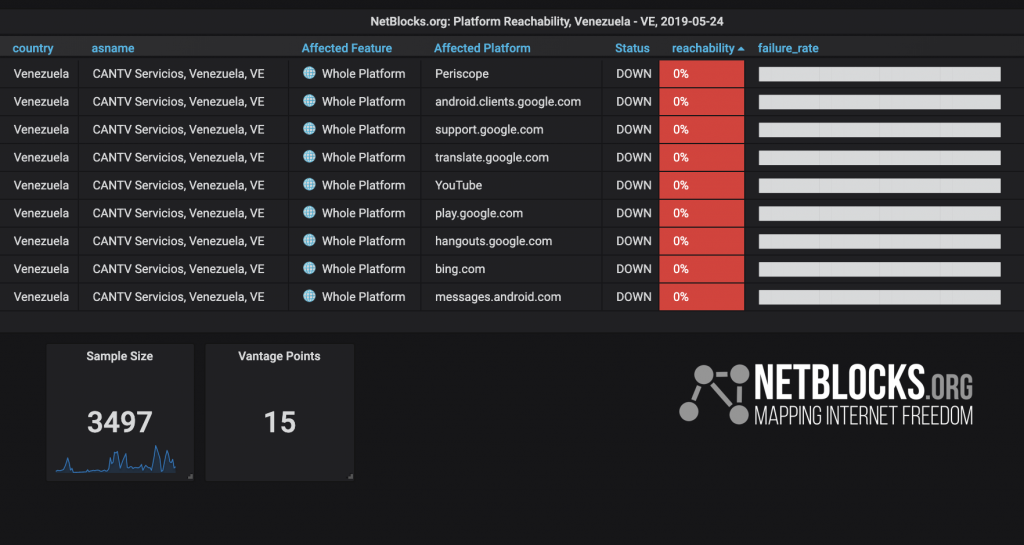Click the 0% reachability cell for Periscope
Viewport: 1024px width, 545px height.
click(x=701, y=74)
